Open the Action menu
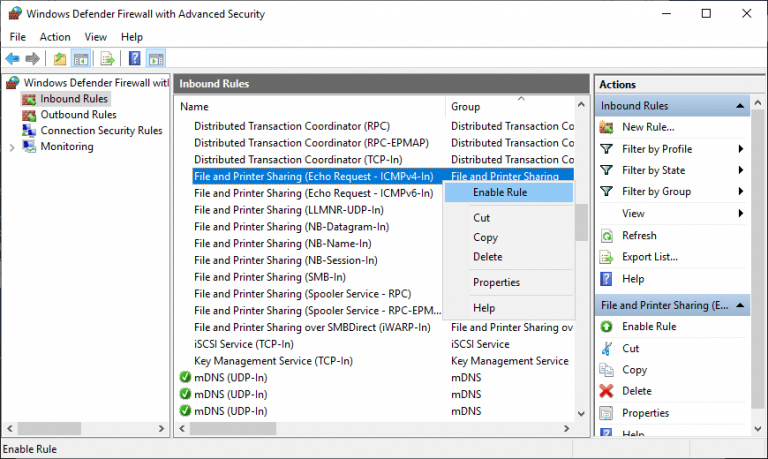This screenshot has width=768, height=459. (x=55, y=37)
